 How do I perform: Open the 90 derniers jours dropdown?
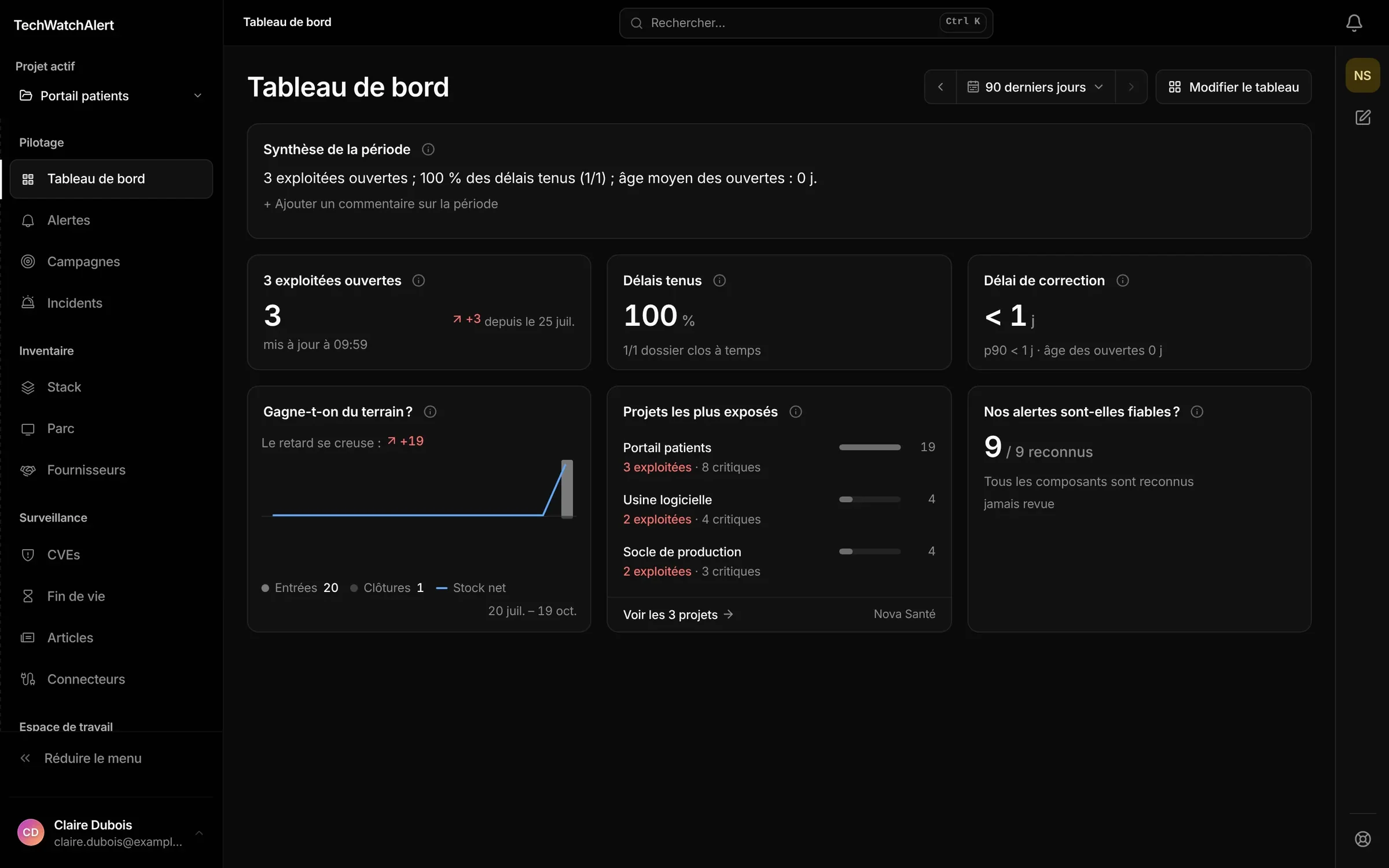[x=1035, y=87]
